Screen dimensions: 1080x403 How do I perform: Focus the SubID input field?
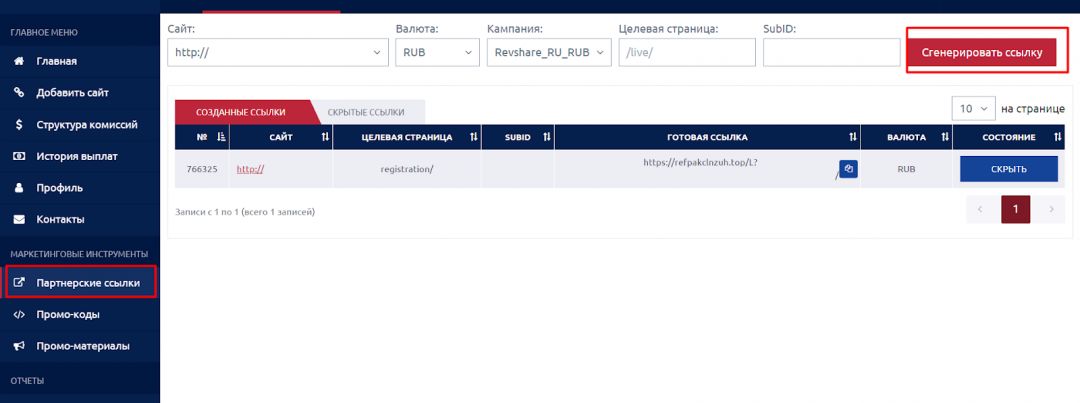831,52
